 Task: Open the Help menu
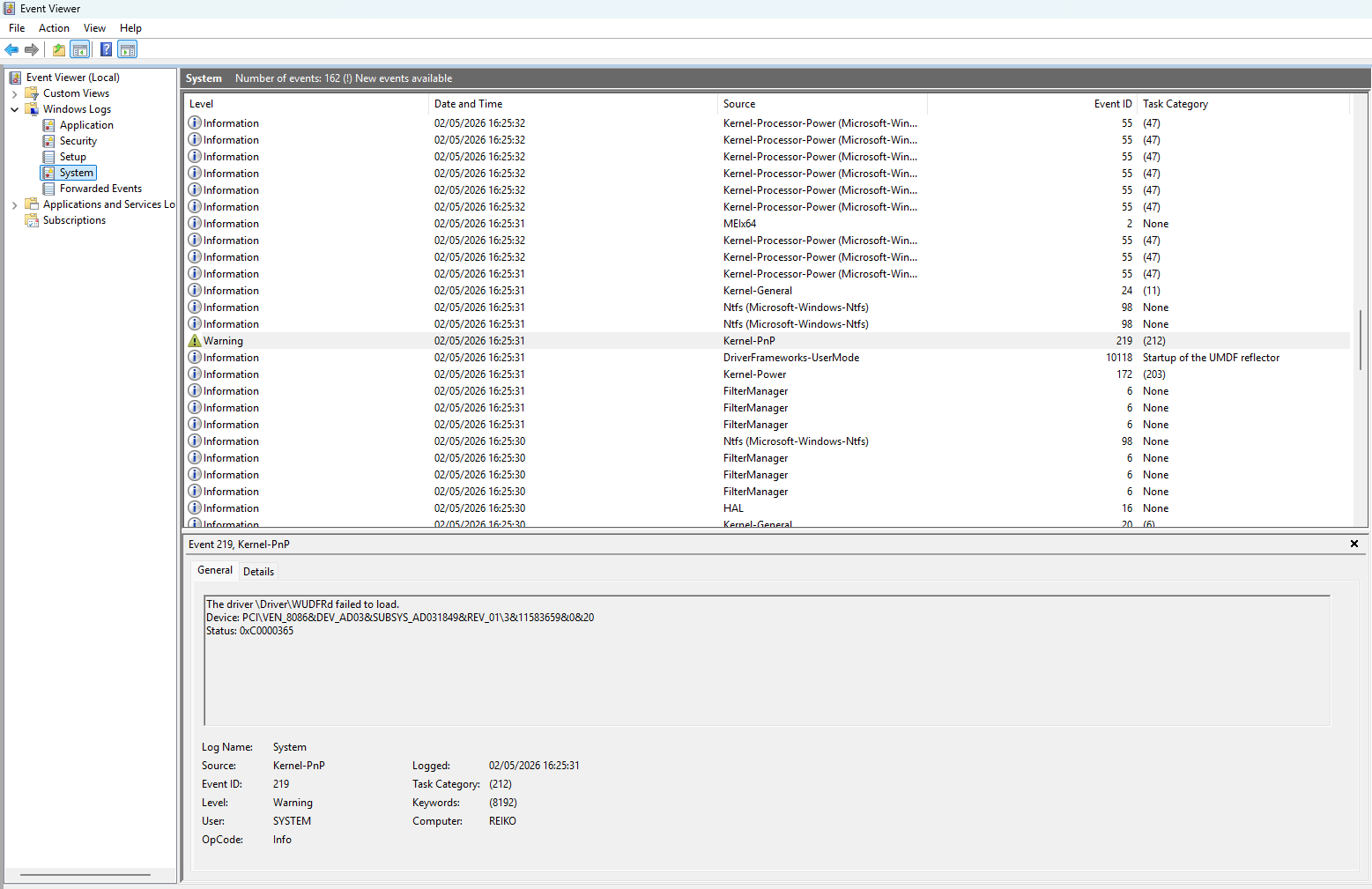point(130,28)
